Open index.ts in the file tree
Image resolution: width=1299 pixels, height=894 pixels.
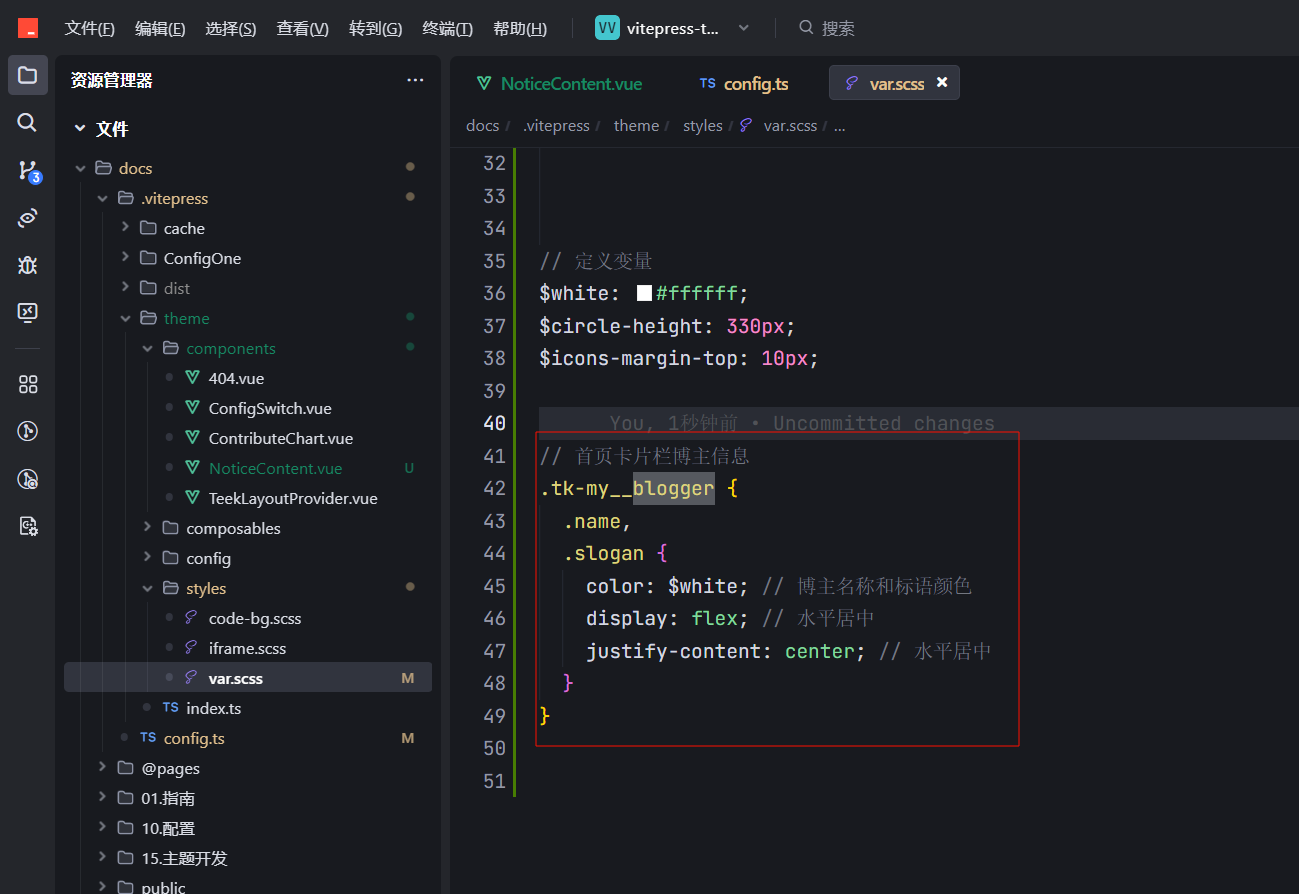pos(213,708)
